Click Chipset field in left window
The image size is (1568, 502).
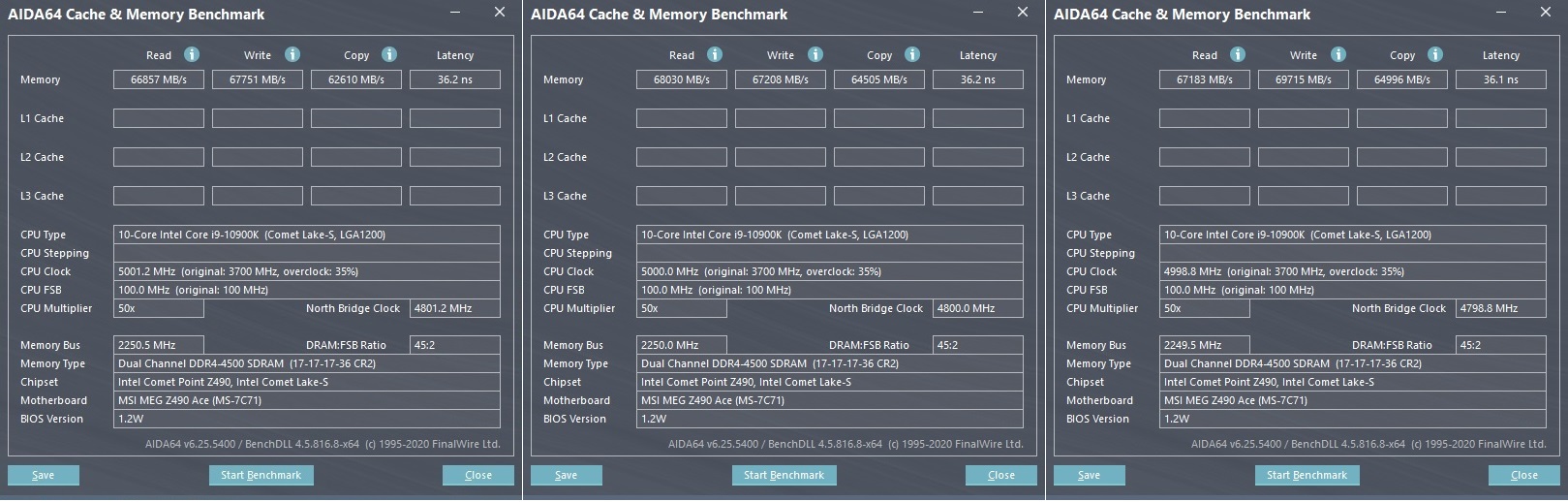point(307,382)
